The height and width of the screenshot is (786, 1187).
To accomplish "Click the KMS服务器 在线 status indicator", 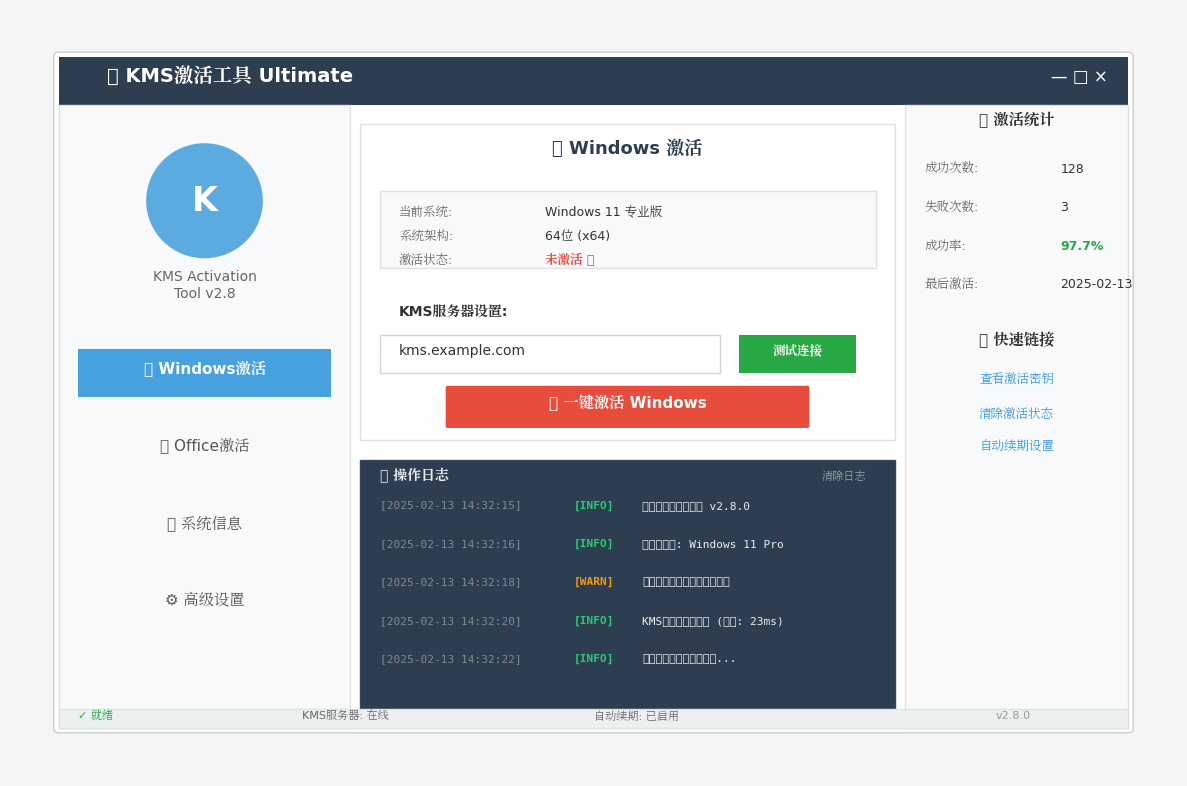I will pos(344,715).
